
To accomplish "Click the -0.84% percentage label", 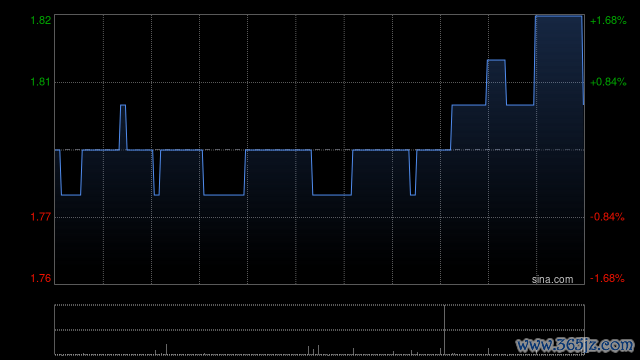I will pyautogui.click(x=607, y=217).
